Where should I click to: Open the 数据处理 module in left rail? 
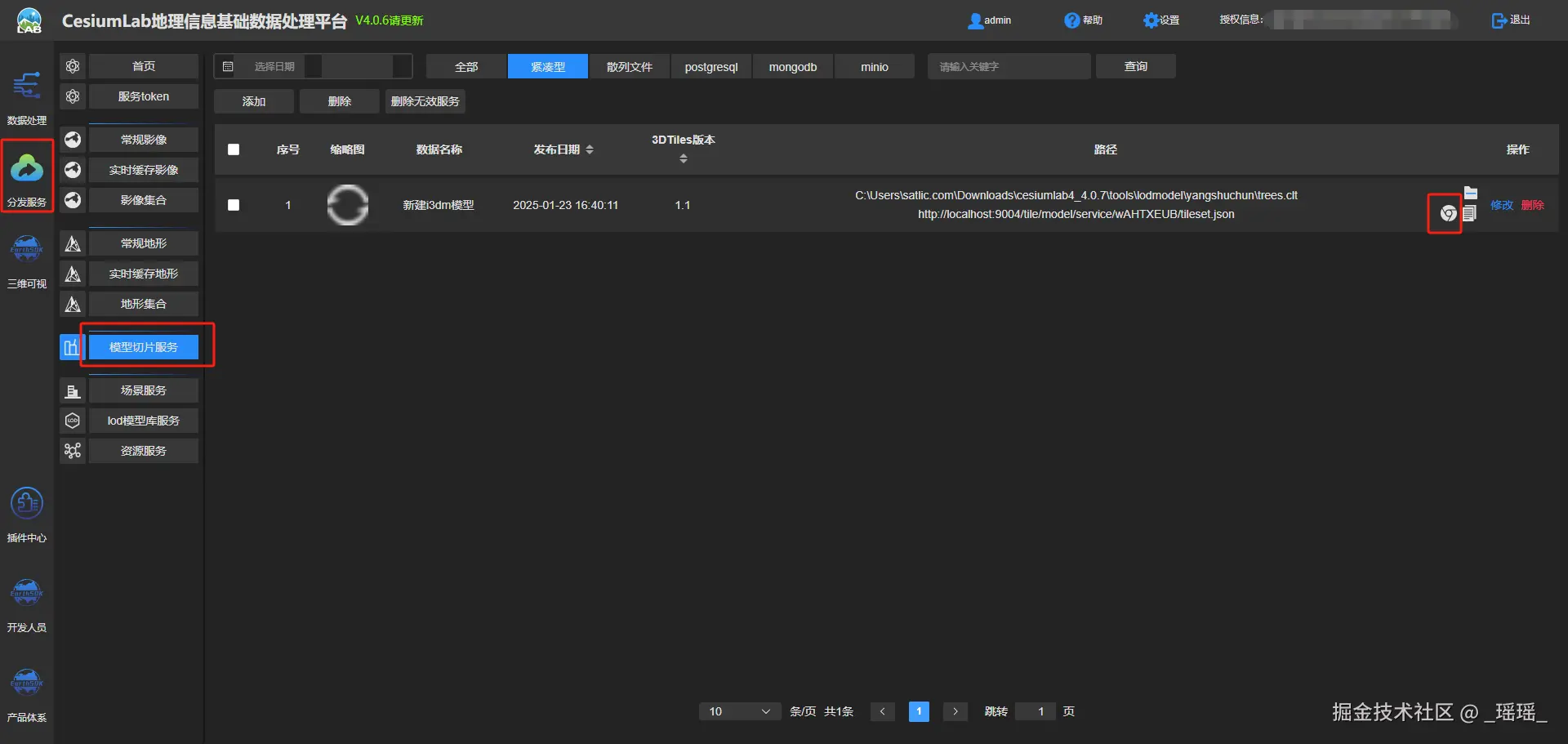pos(27,97)
